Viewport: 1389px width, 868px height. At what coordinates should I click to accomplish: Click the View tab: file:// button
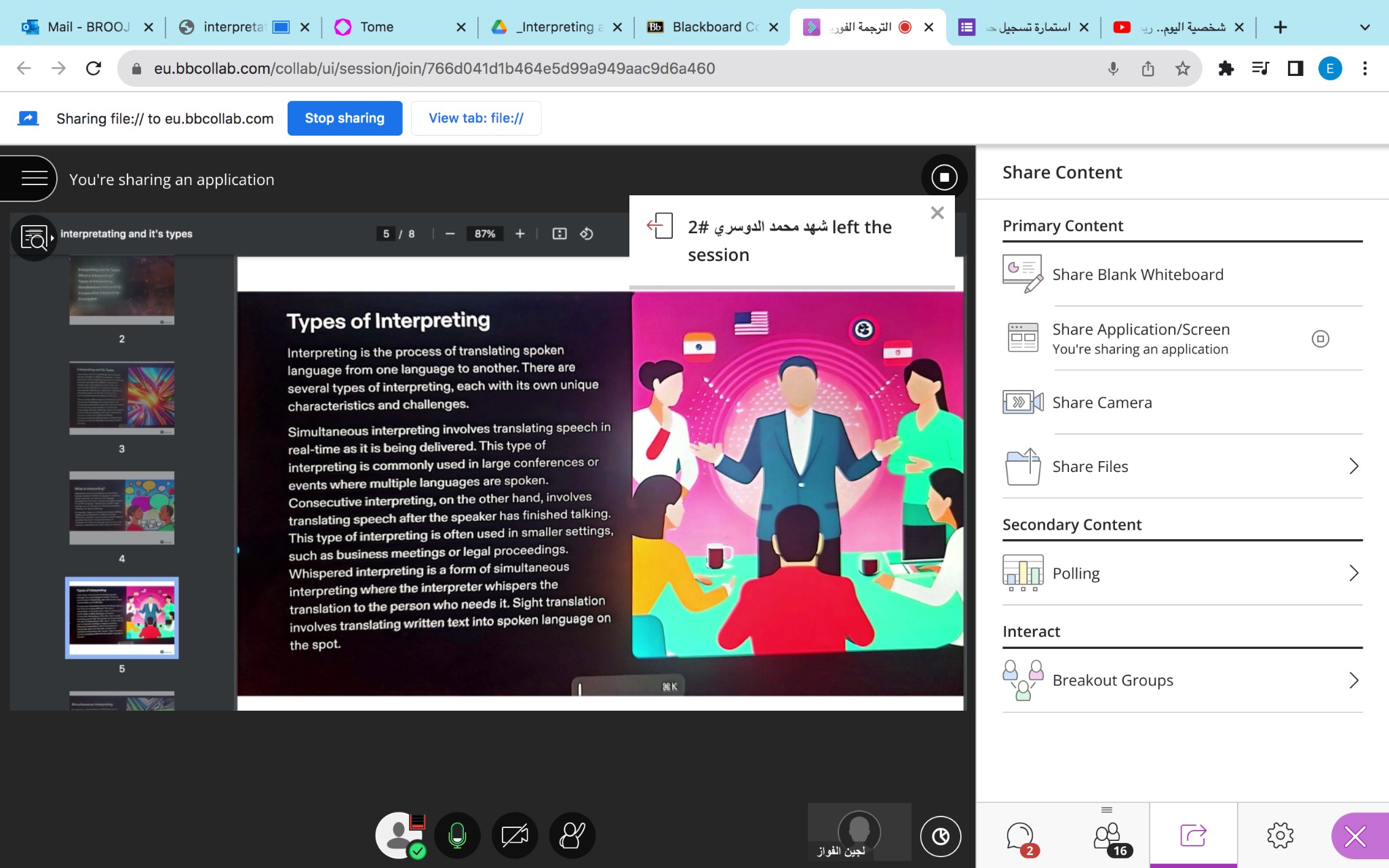(x=475, y=118)
